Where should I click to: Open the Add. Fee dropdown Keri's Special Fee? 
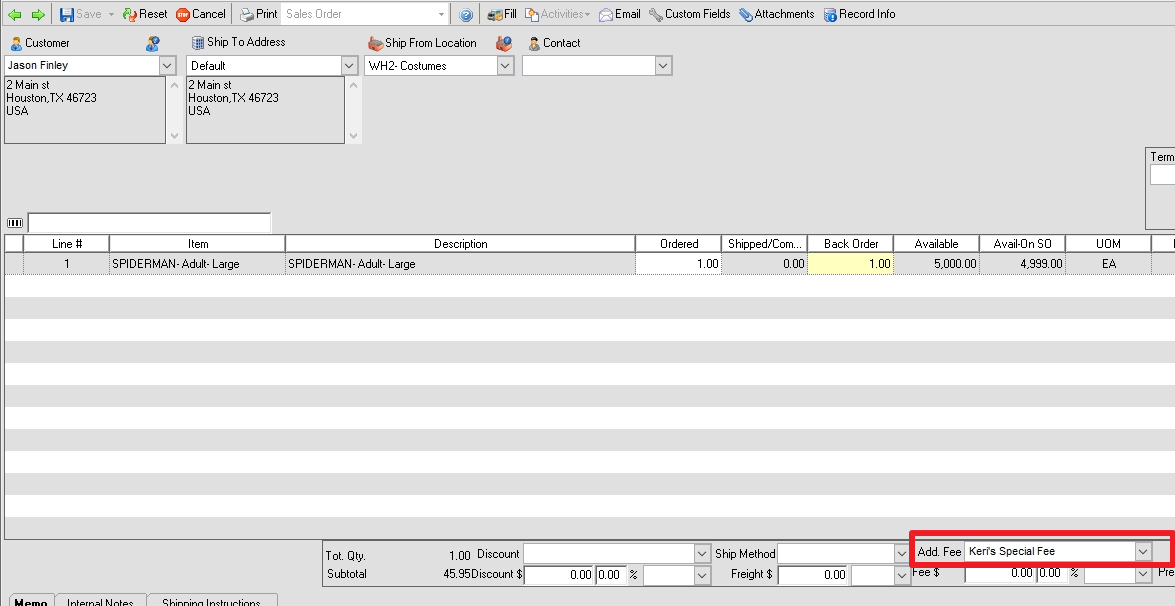coord(1142,551)
